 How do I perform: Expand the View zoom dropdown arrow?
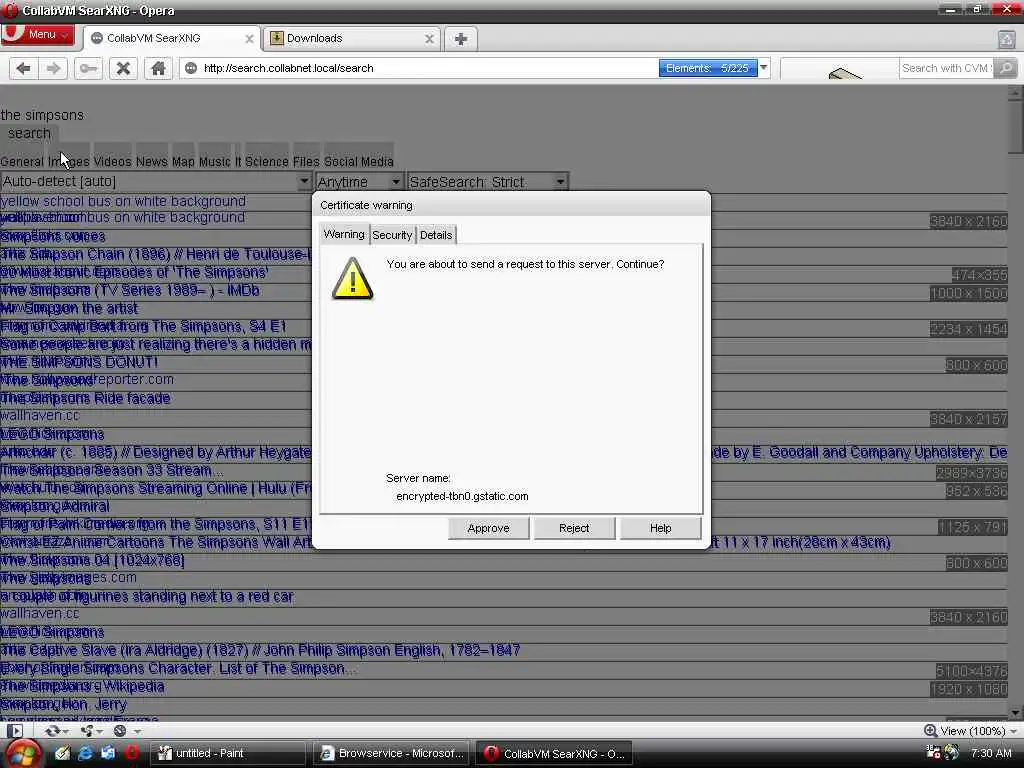point(1013,731)
